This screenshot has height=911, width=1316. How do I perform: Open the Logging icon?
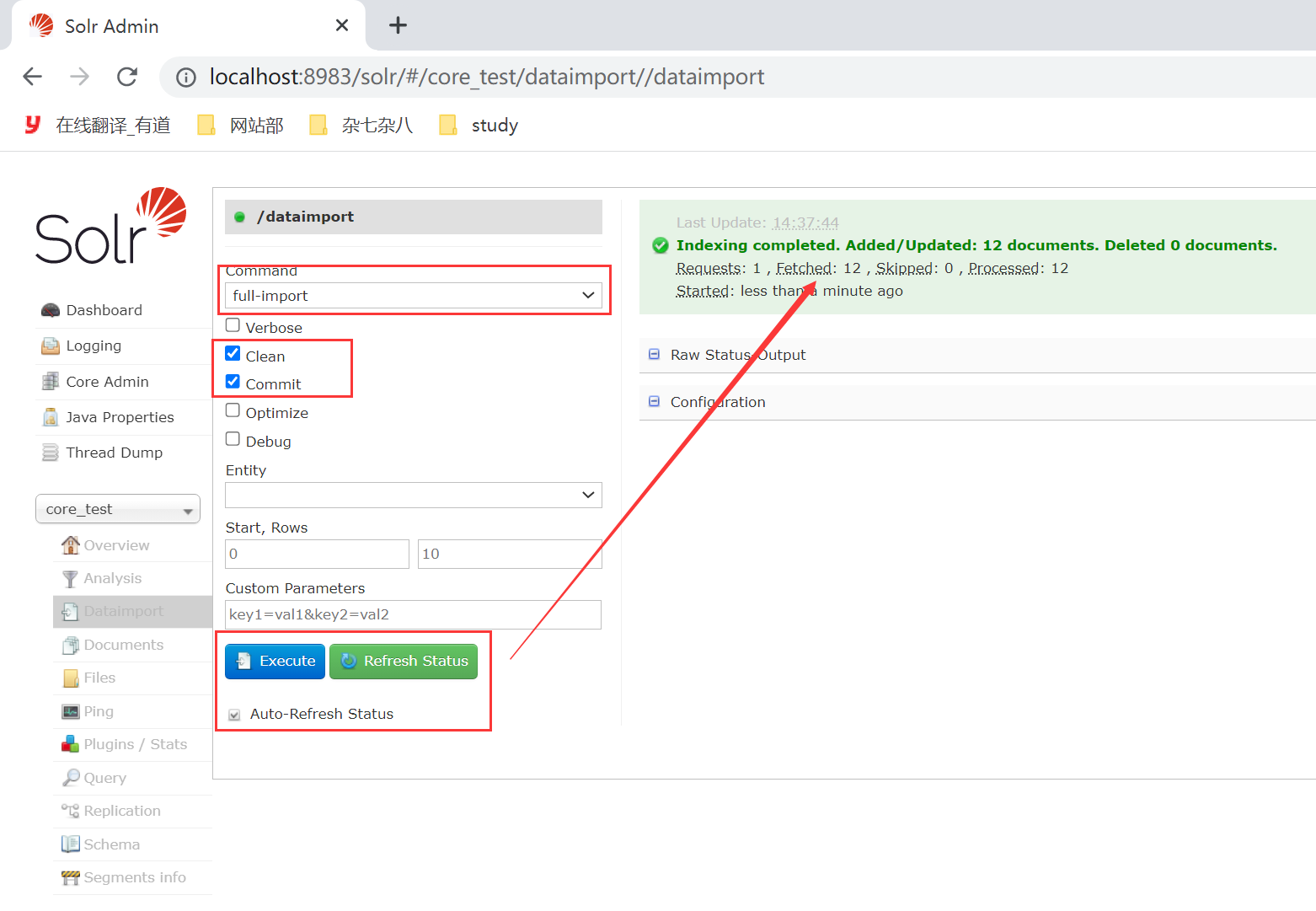[x=51, y=346]
